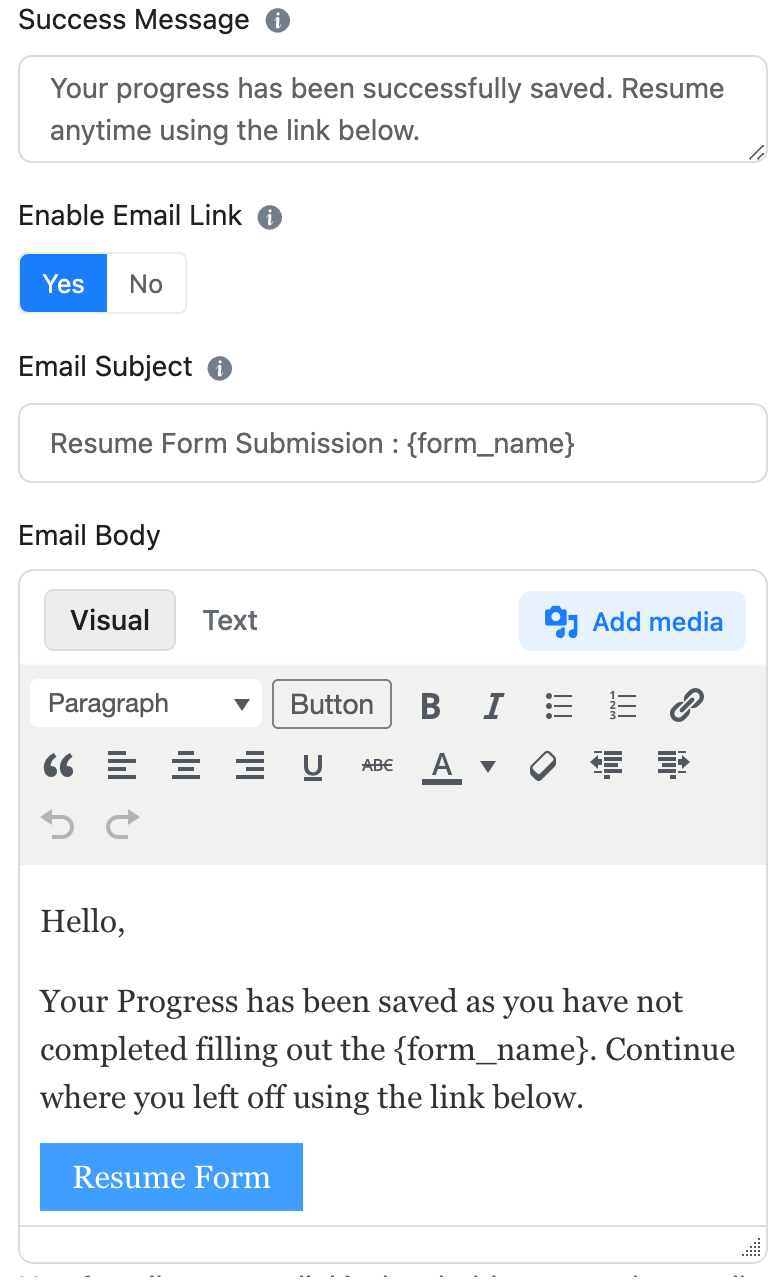784x1280 pixels.
Task: Apply italic formatting
Action: point(493,705)
